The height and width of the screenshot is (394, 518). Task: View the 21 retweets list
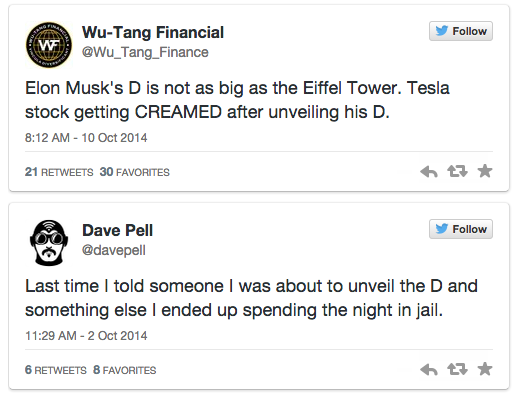[59, 172]
